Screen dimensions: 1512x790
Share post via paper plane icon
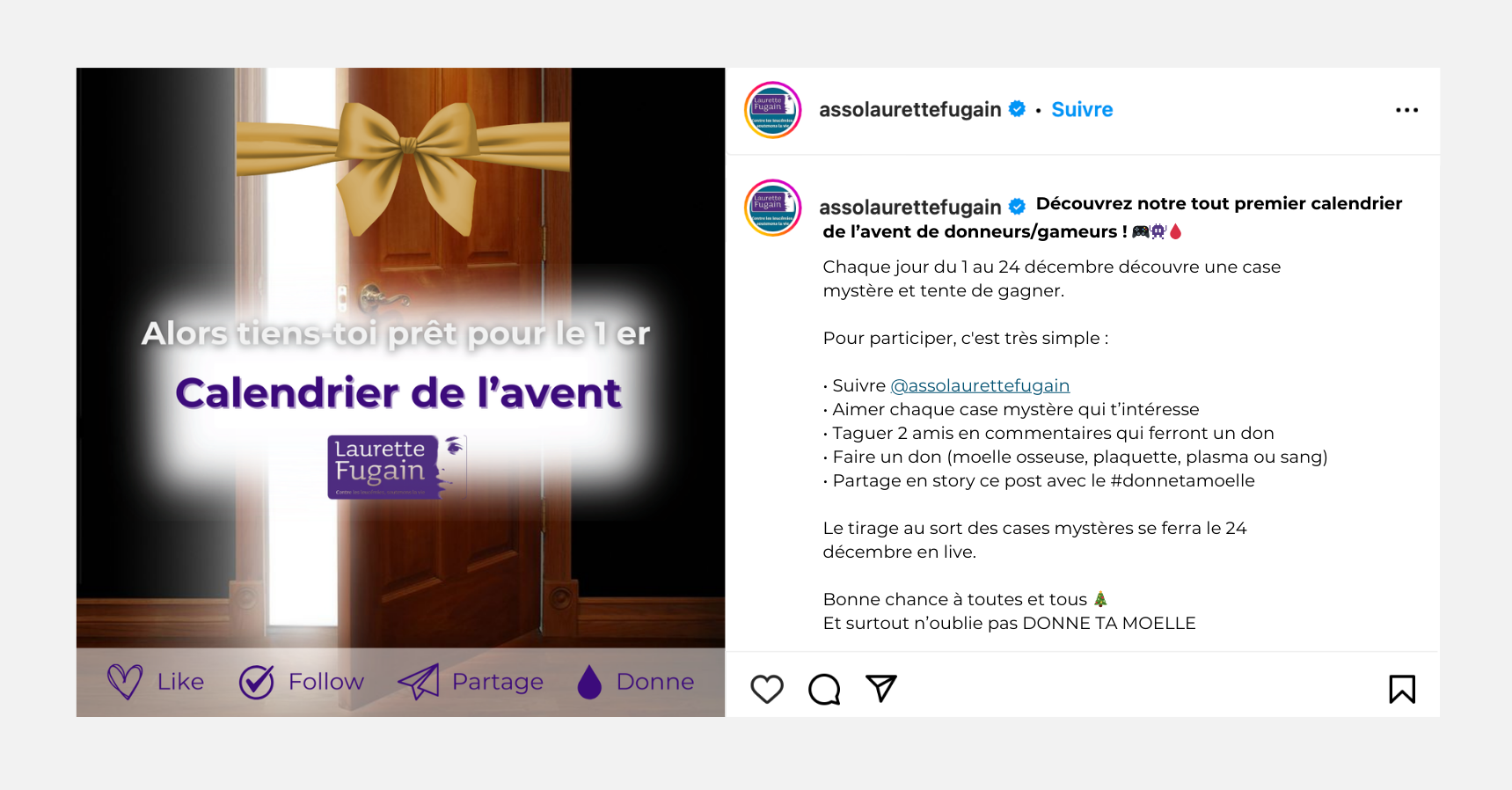(x=880, y=688)
